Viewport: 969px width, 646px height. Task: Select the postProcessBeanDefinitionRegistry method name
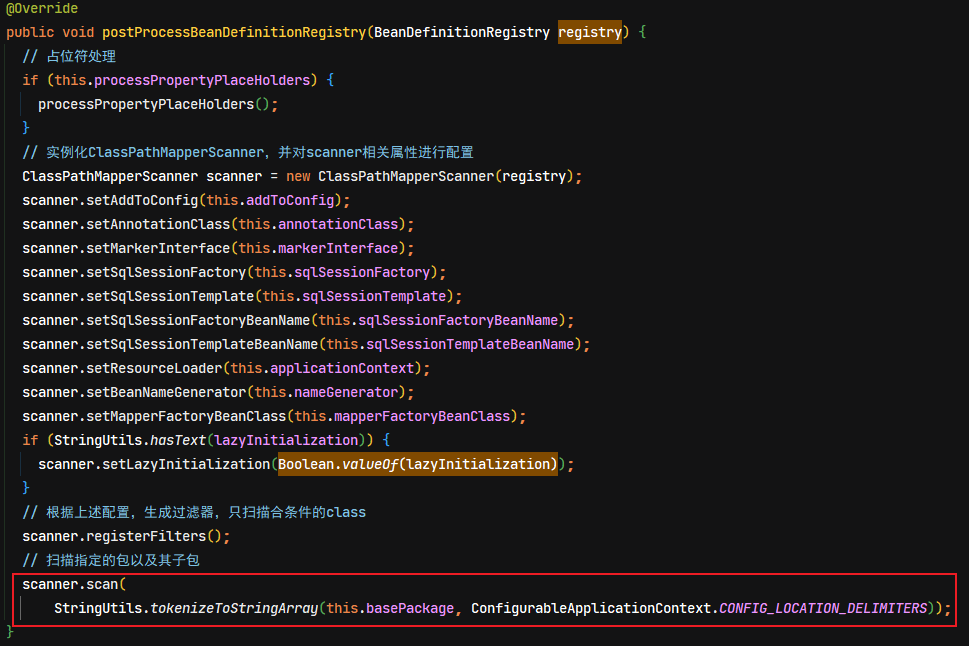pos(234,32)
